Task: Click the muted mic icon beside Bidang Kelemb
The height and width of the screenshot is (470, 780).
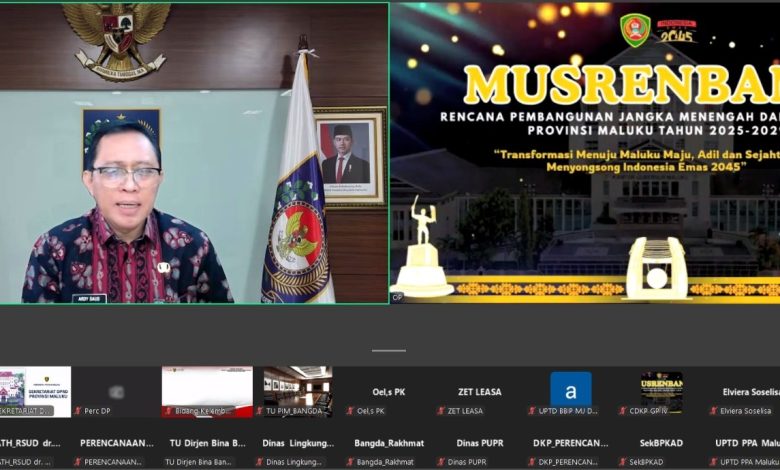Action: point(168,411)
